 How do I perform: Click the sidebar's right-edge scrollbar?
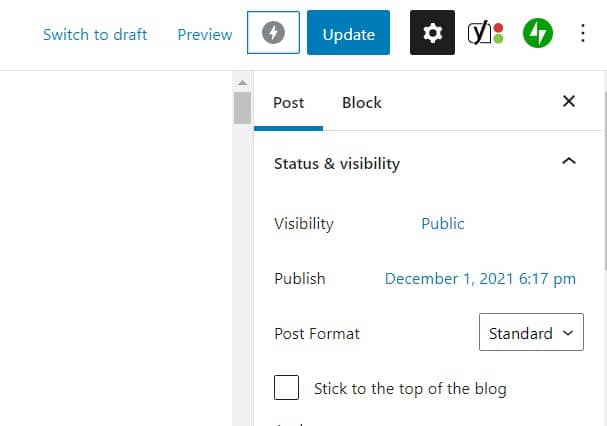coord(605,180)
